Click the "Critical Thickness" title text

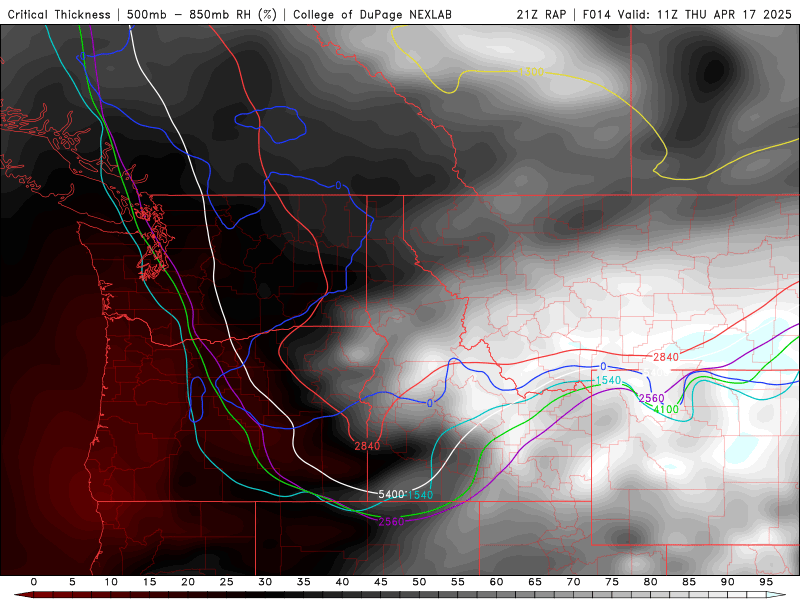point(59,14)
